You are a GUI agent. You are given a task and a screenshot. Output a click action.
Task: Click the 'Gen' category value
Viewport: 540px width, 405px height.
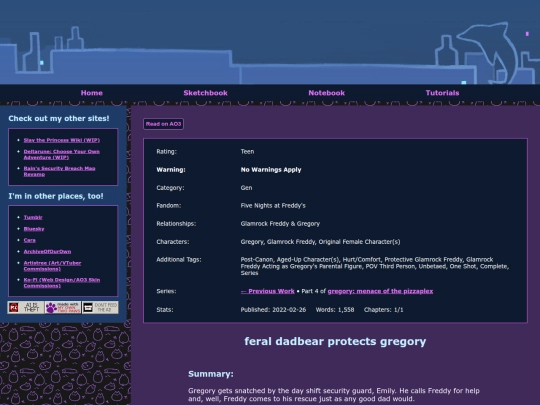246,188
